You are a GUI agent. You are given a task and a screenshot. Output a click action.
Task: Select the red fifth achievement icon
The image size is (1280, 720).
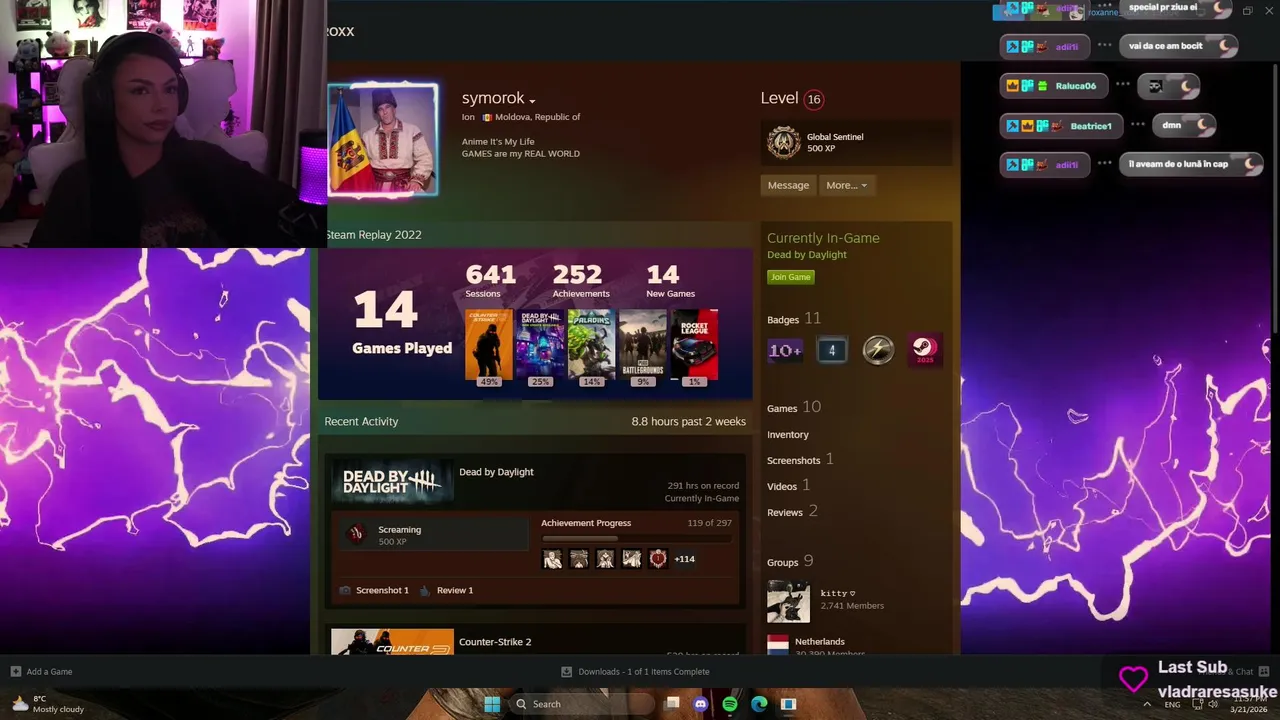(x=657, y=559)
